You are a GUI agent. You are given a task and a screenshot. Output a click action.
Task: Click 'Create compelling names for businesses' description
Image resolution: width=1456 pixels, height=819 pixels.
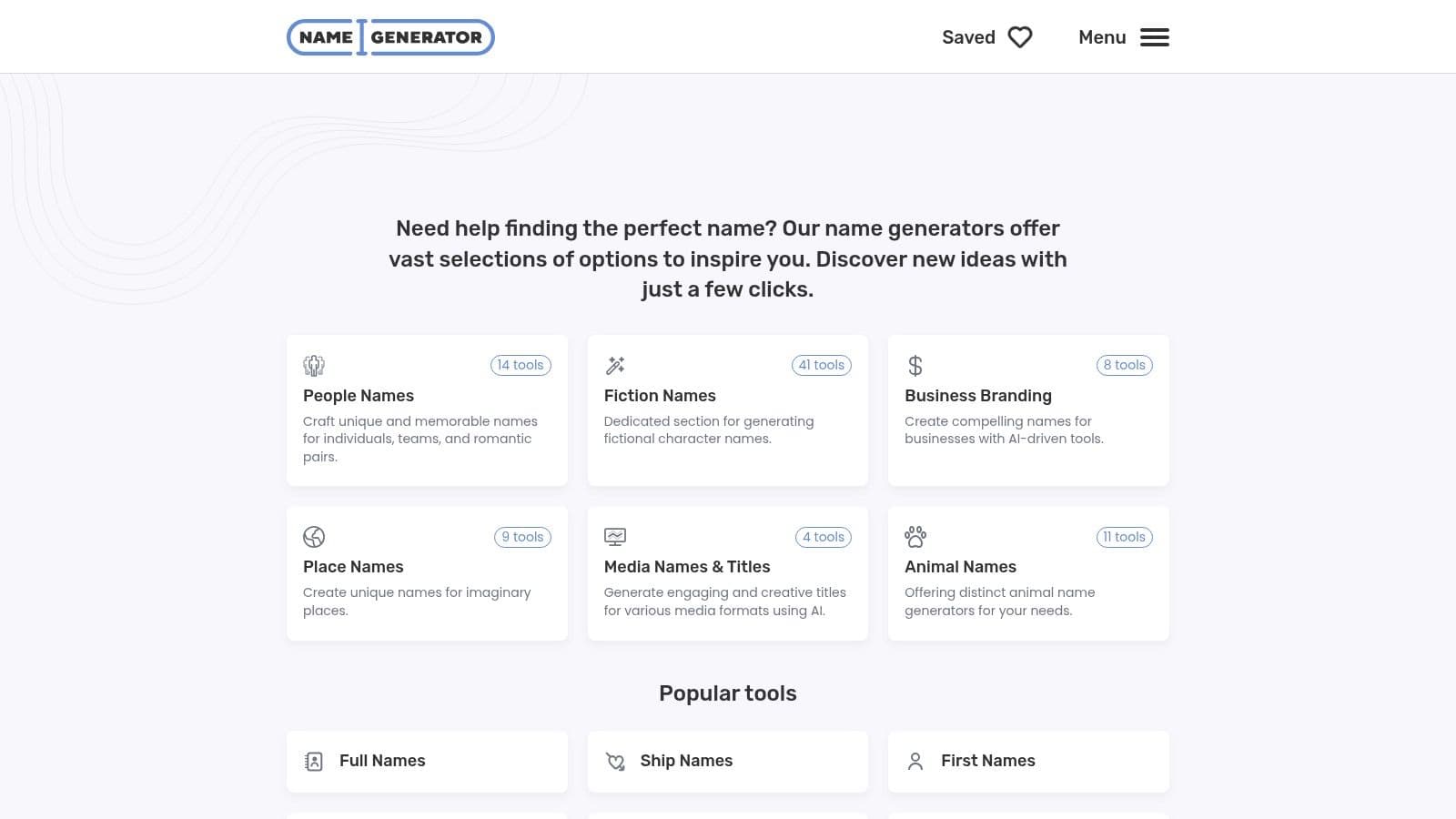point(1004,430)
